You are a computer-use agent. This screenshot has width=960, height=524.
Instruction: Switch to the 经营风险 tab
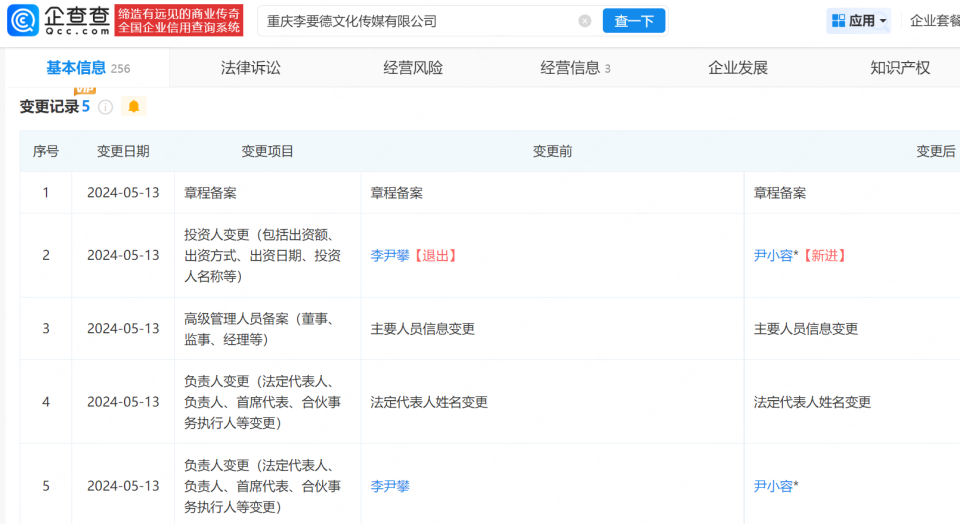click(x=413, y=68)
